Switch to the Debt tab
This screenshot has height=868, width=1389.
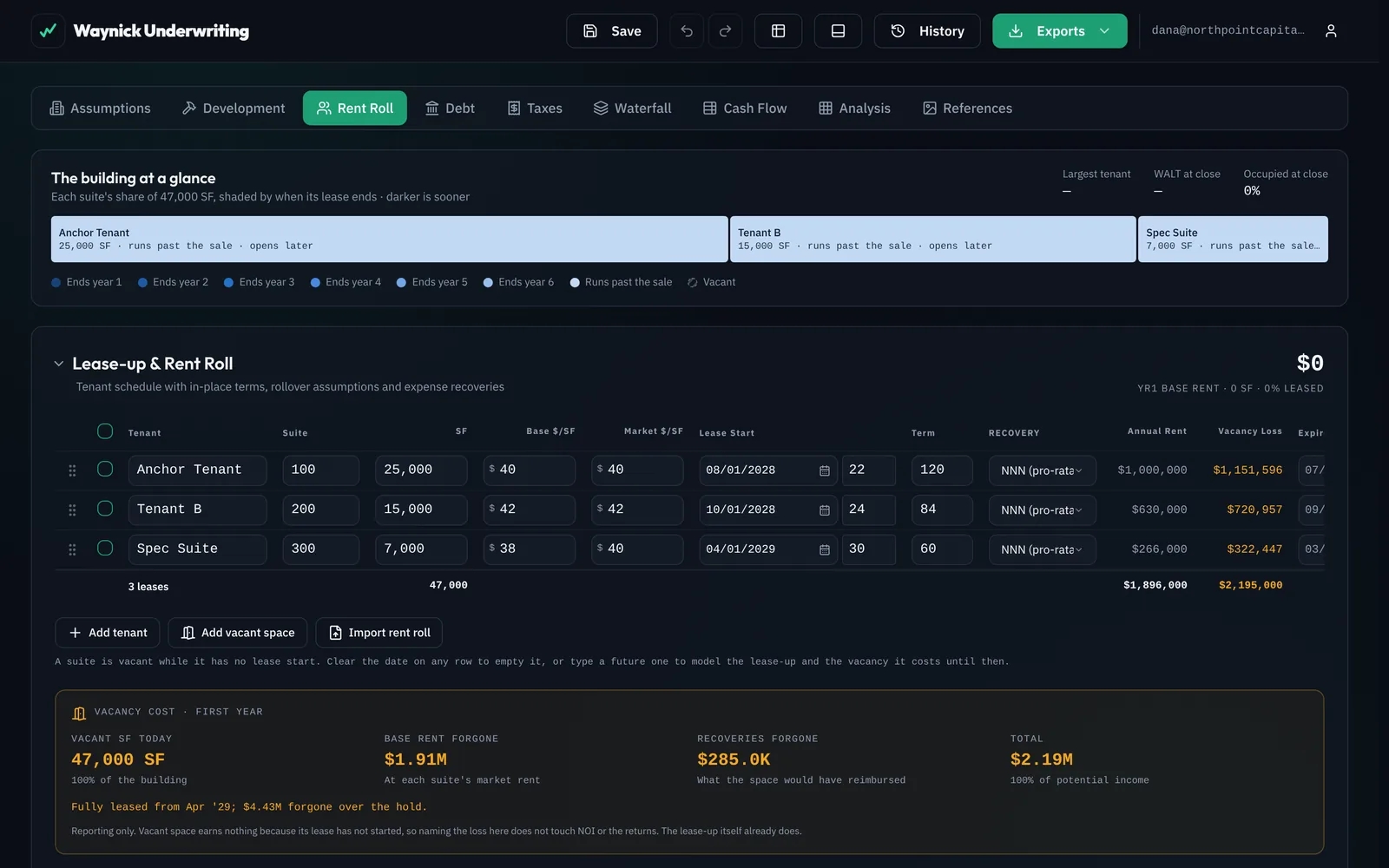[x=450, y=108]
